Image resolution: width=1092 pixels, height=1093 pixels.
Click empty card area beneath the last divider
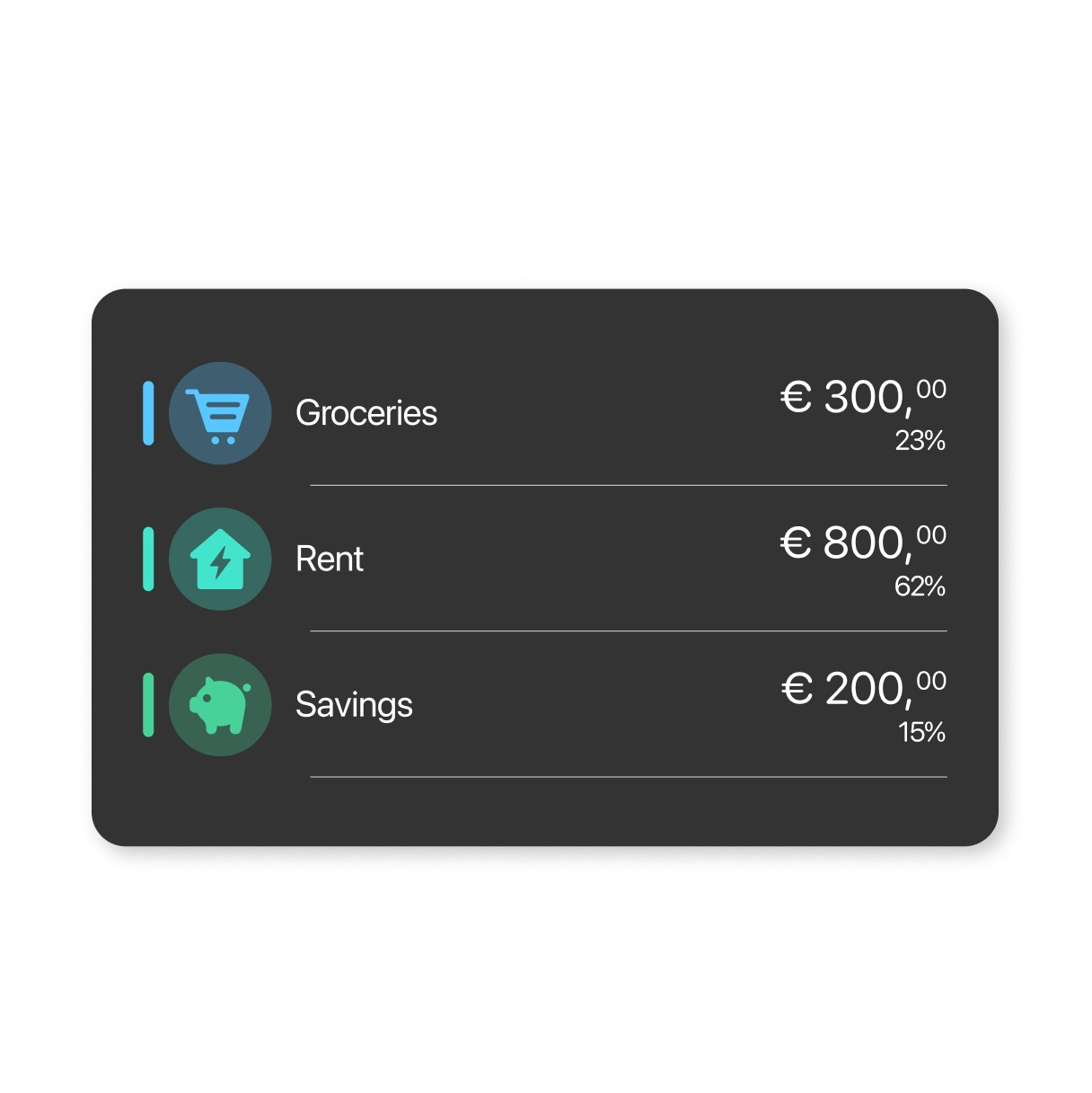click(629, 813)
